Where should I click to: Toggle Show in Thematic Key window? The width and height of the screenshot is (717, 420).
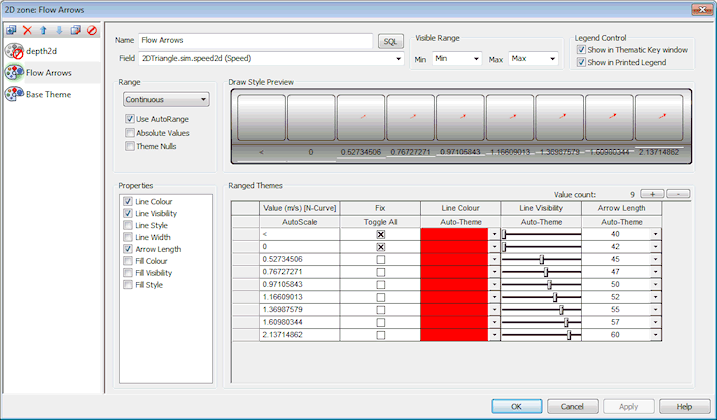coord(581,50)
